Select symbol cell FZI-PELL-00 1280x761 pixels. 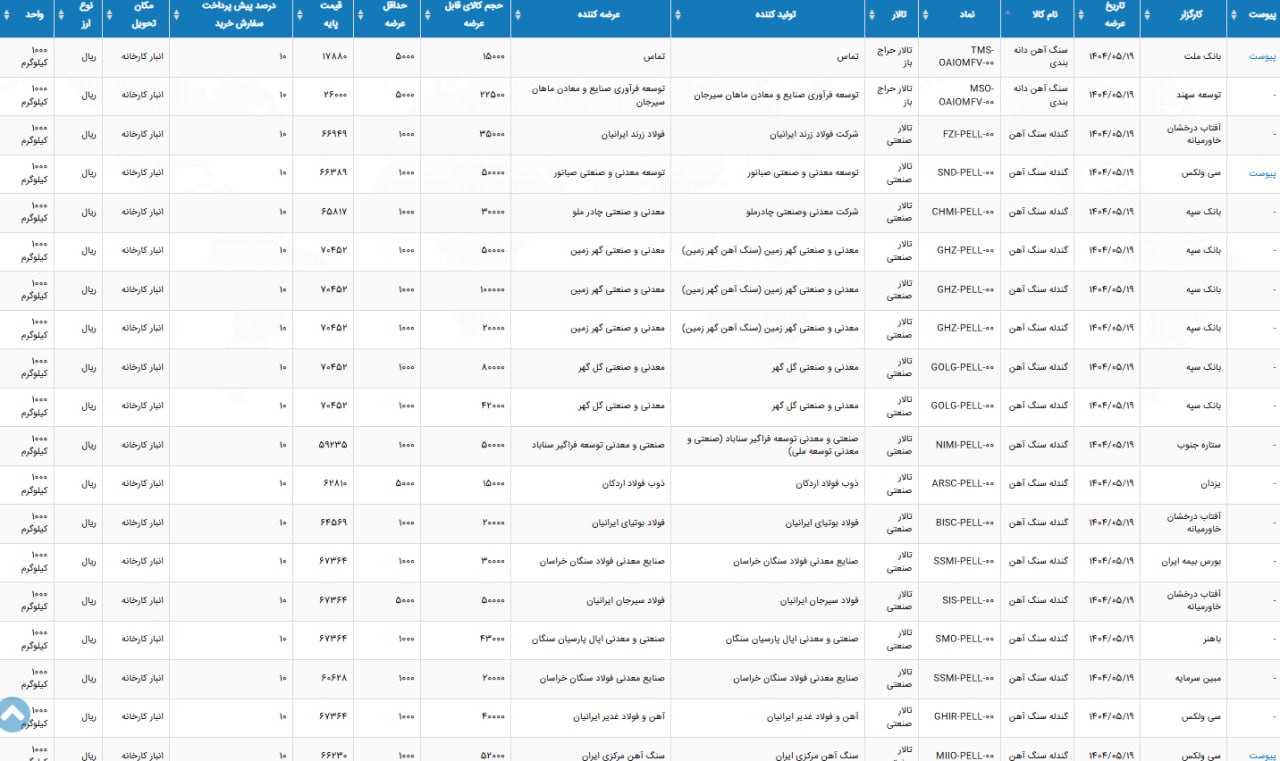coord(969,134)
